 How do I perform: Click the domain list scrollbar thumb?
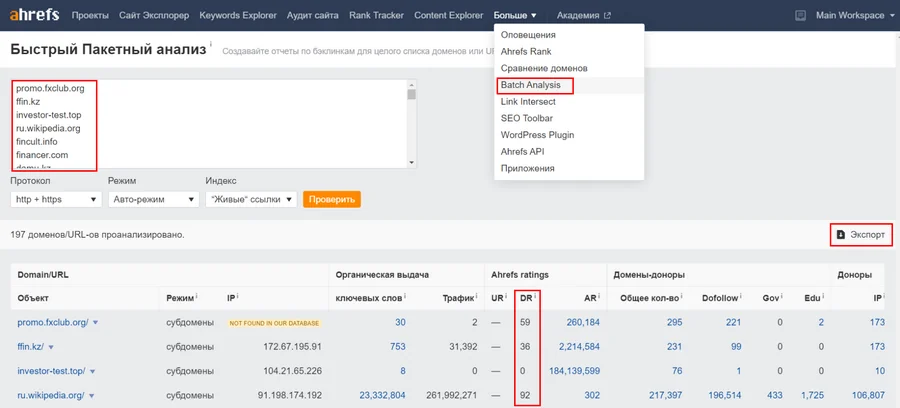point(411,95)
